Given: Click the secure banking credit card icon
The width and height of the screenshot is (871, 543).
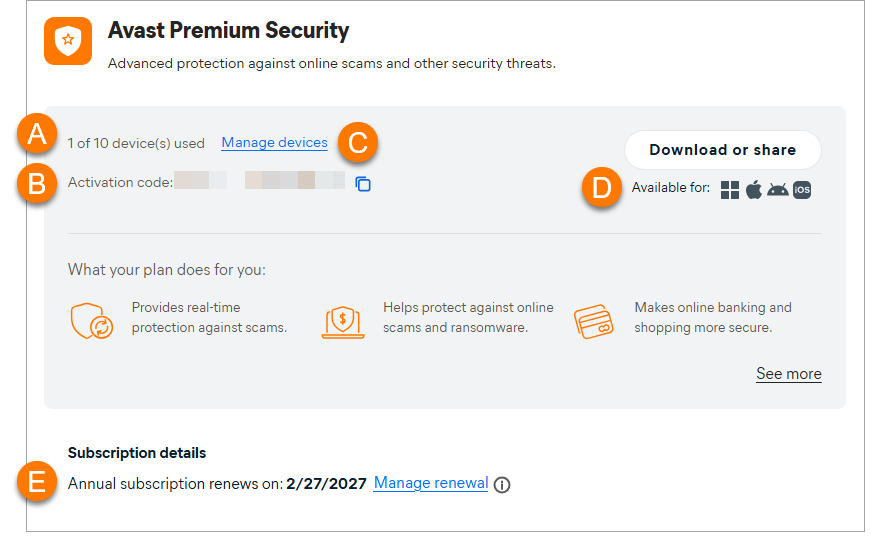Looking at the screenshot, I should pos(593,321).
